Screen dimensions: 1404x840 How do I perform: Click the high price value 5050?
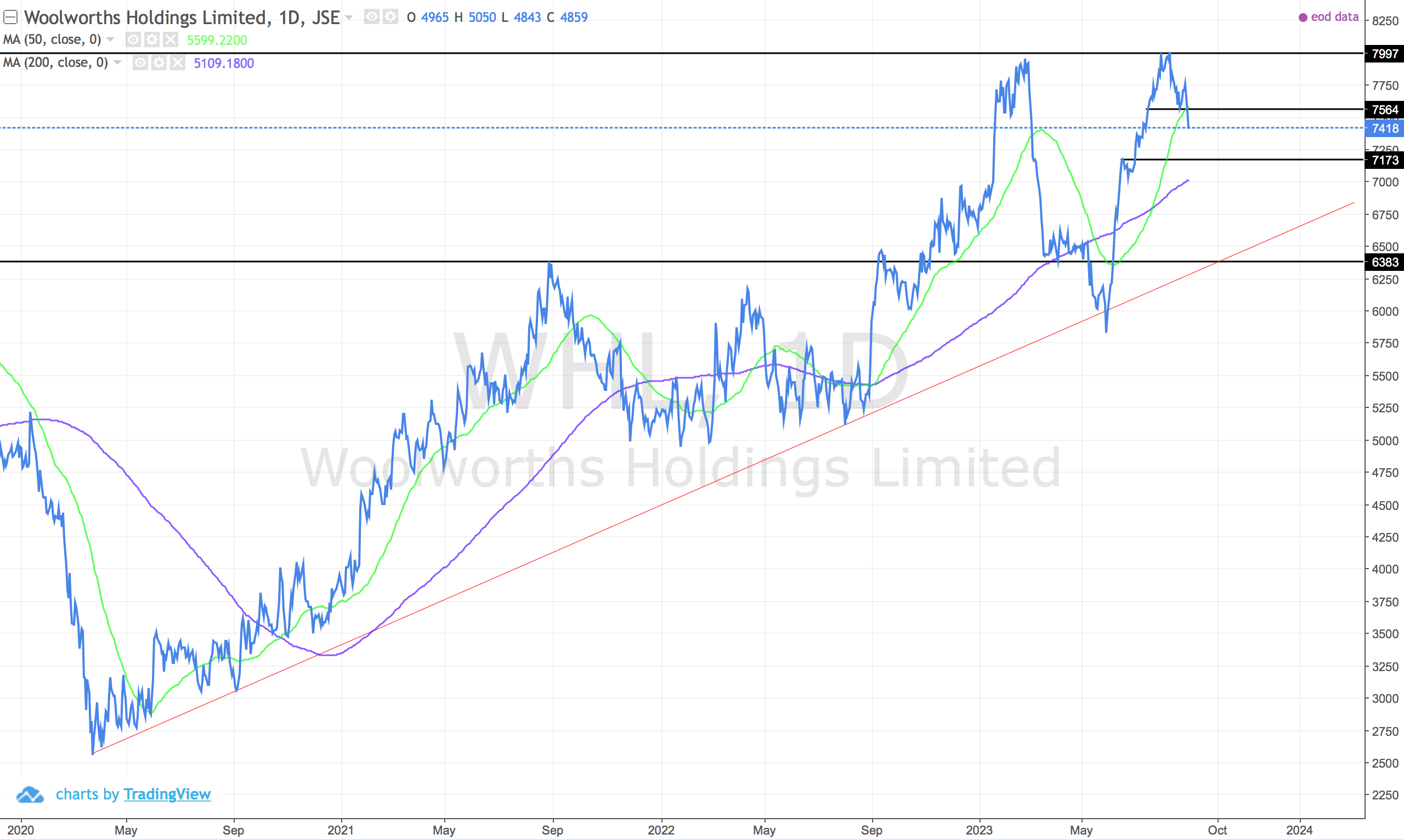[482, 18]
